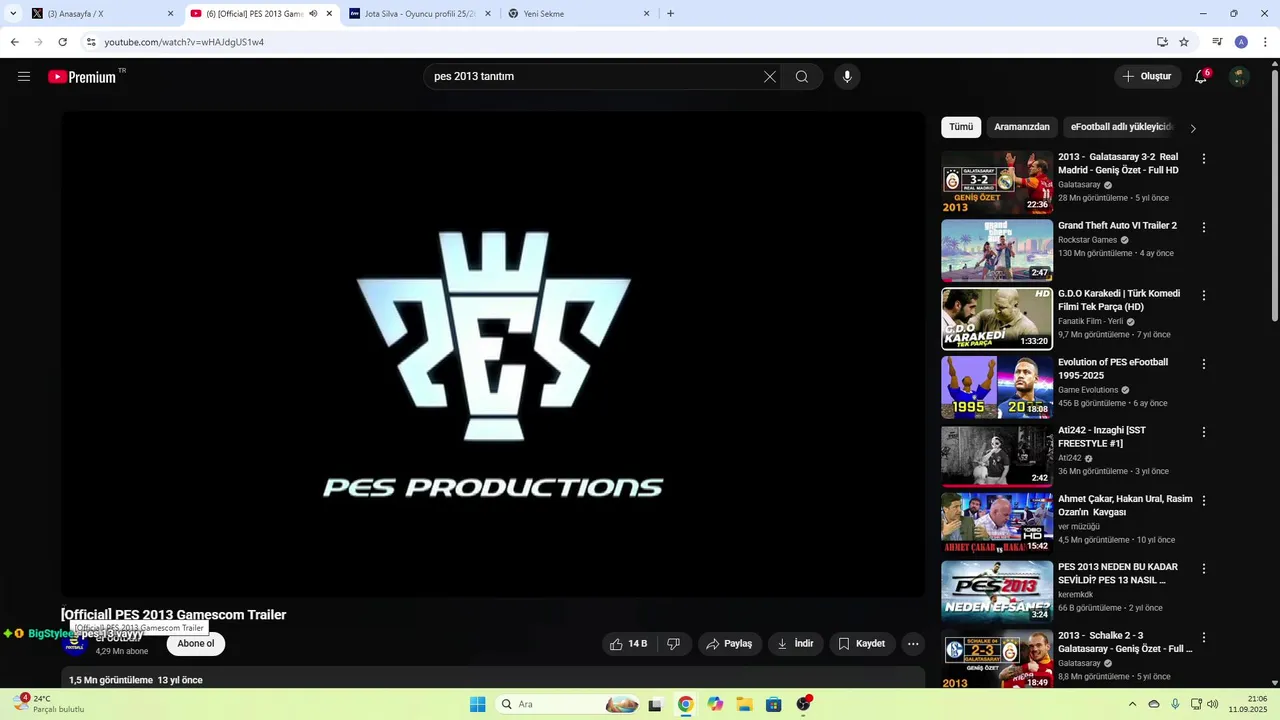Viewport: 1280px width, 720px height.
Task: Close the YouTube PES 2013 tab
Action: [x=329, y=14]
